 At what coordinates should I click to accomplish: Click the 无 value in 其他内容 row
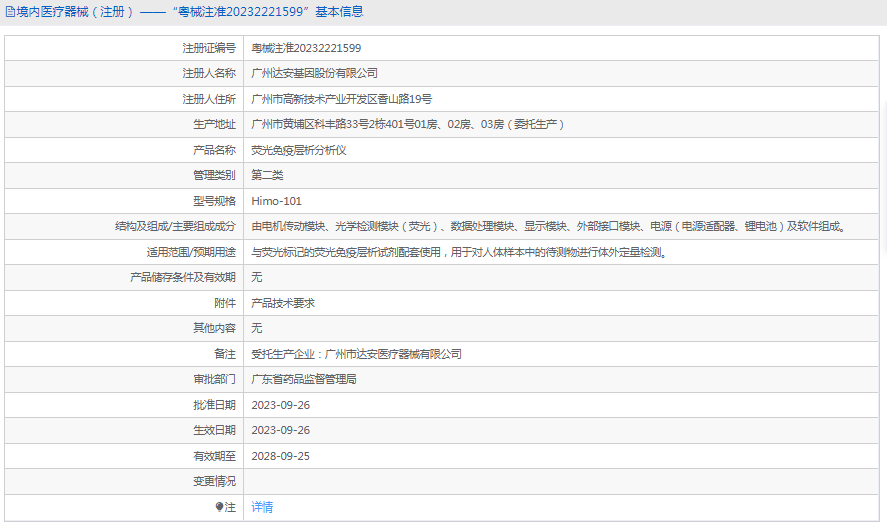tap(257, 328)
